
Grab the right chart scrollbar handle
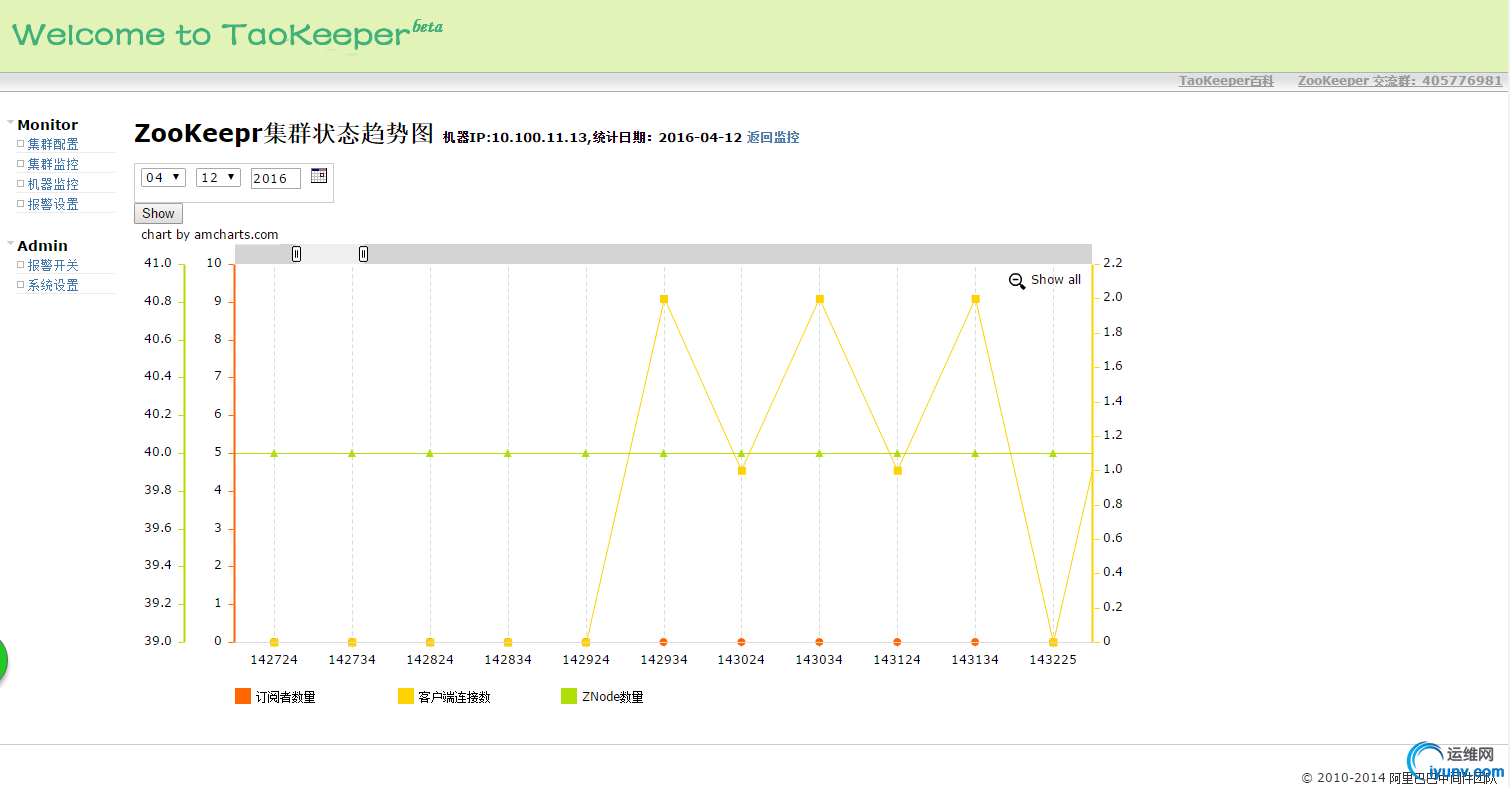coord(363,254)
